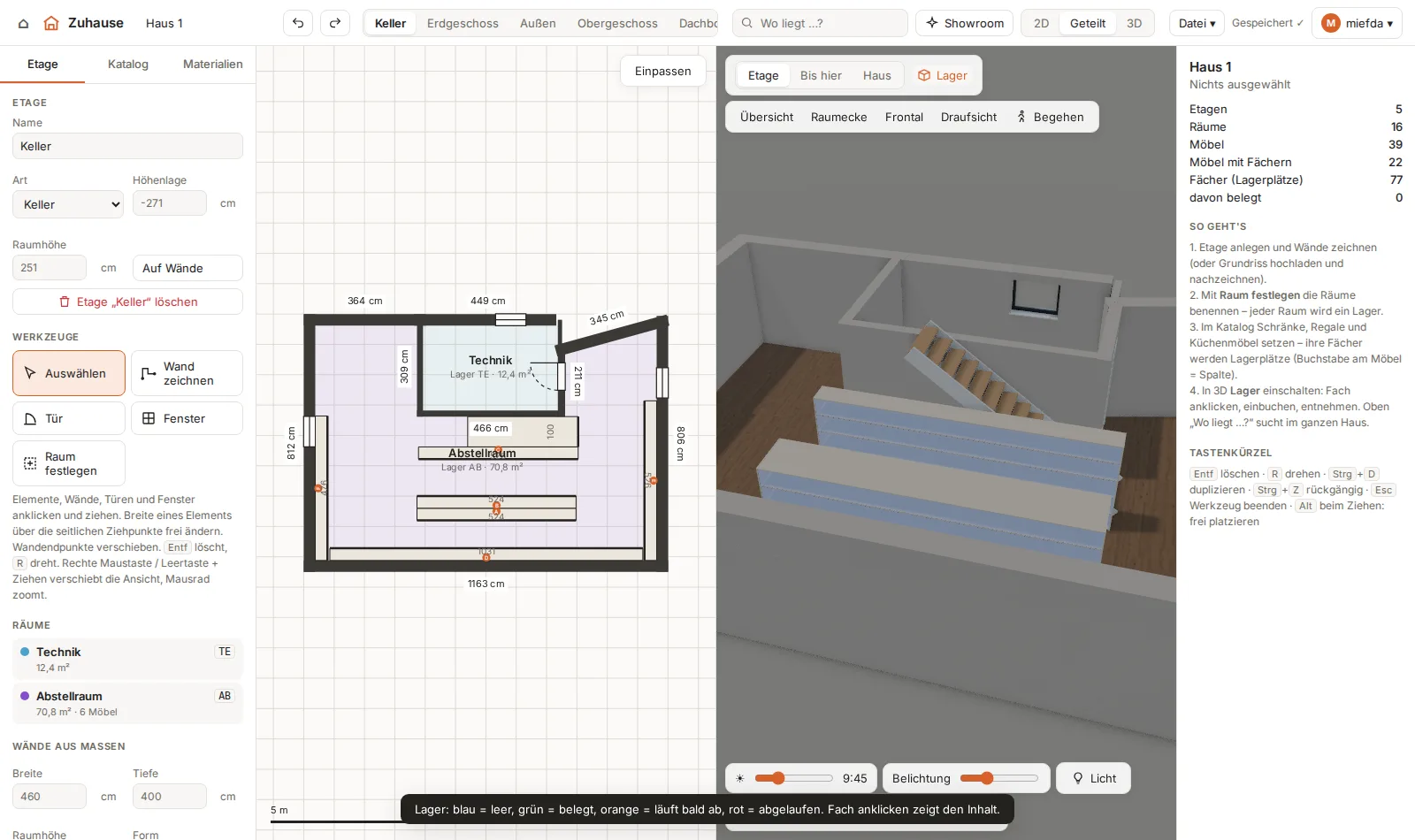The height and width of the screenshot is (840, 1415).
Task: Activate the Wand zeichnen tool
Action: 187,373
